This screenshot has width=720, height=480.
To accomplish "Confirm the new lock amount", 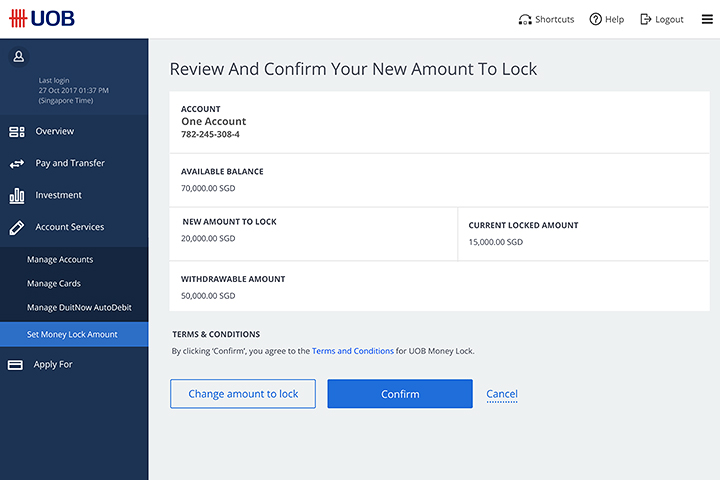I will 400,394.
